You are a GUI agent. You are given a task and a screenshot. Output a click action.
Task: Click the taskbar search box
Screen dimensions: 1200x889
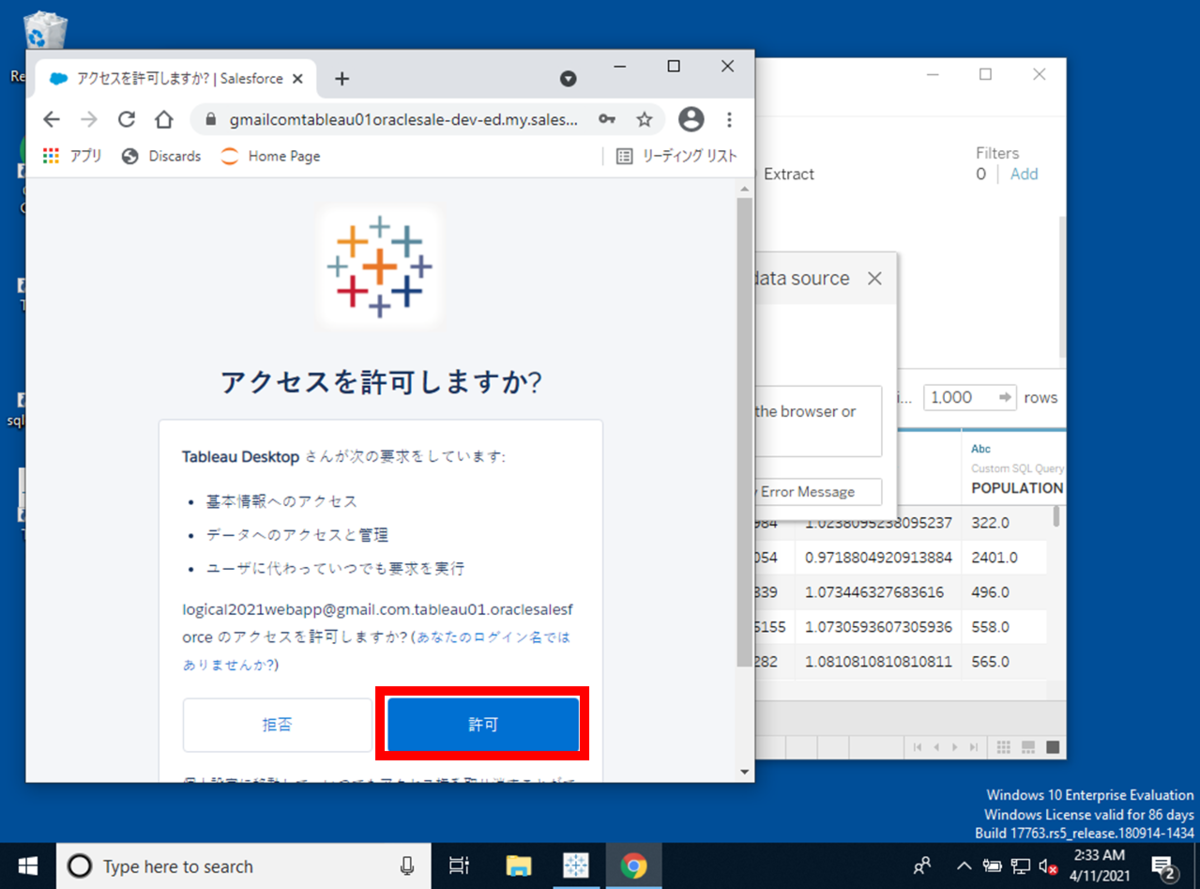tap(243, 866)
